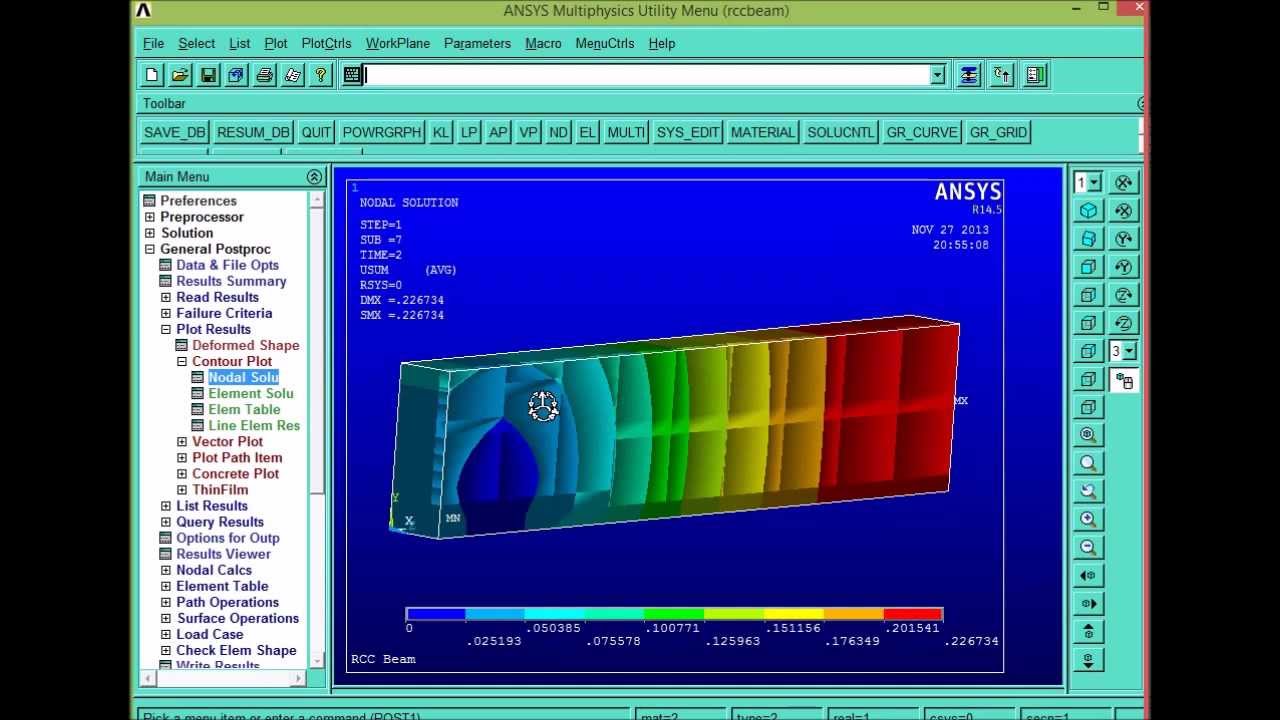The height and width of the screenshot is (720, 1280).
Task: Click the command prompt keyboard icon
Action: 352,75
